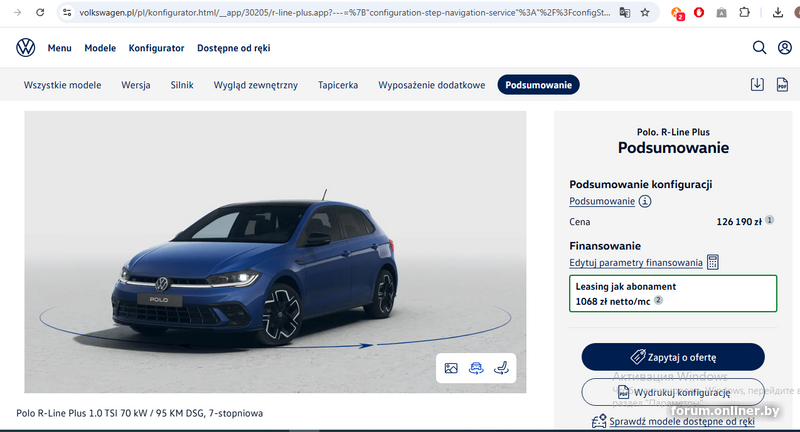Go to Wszystkie modele step
Image resolution: width=800 pixels, height=432 pixels.
62,85
